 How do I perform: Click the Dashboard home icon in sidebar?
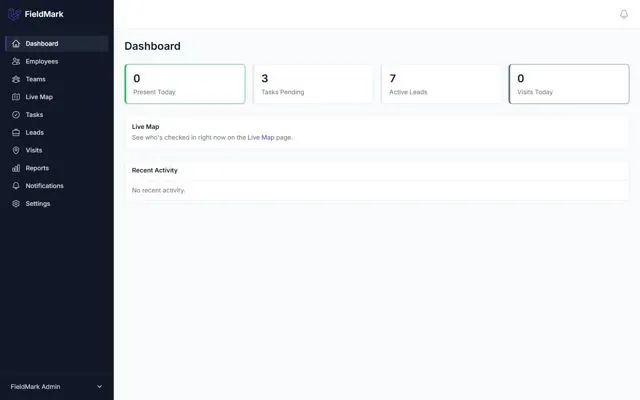[x=16, y=44]
